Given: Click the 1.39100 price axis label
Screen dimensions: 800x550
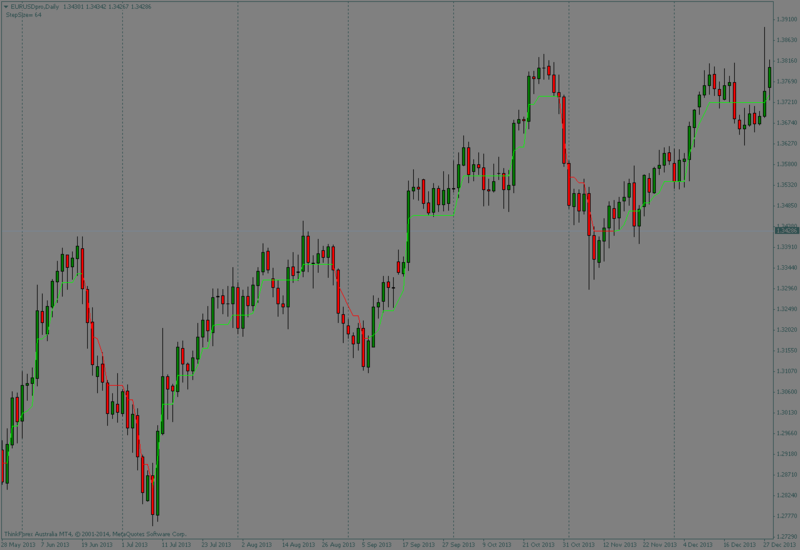Looking at the screenshot, I should tap(785, 19).
